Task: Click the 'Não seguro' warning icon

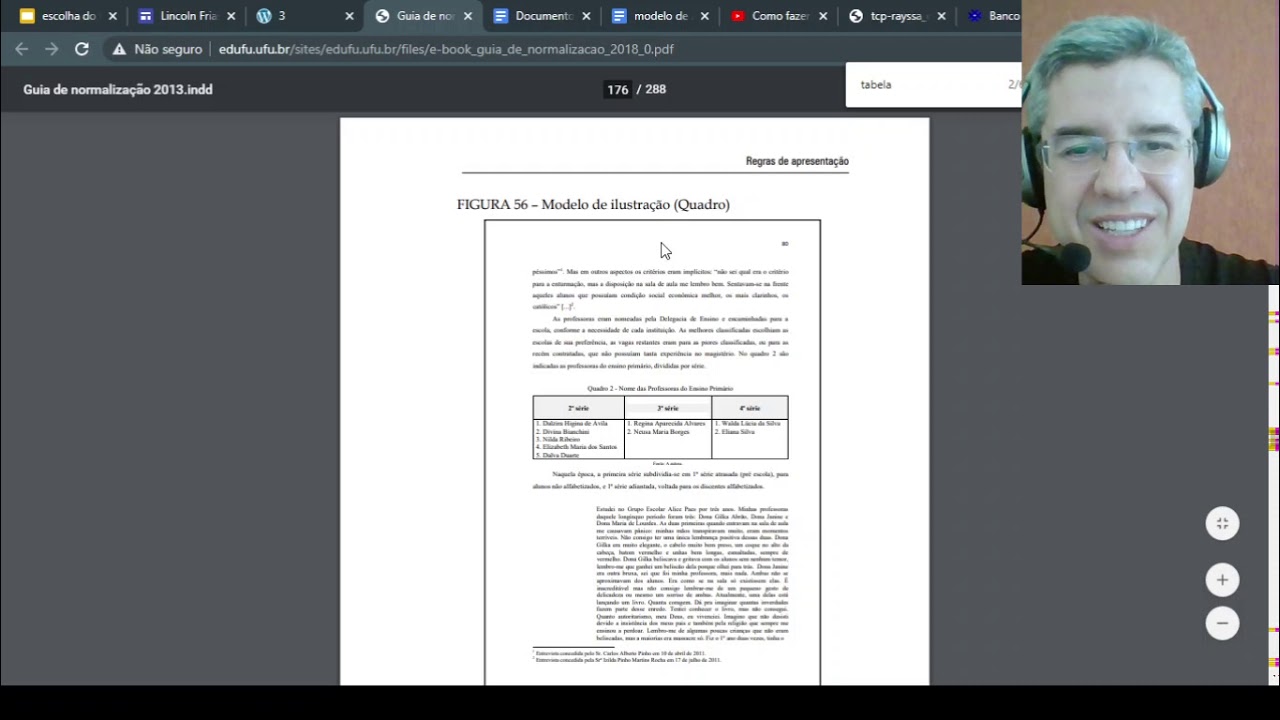Action: tap(119, 49)
